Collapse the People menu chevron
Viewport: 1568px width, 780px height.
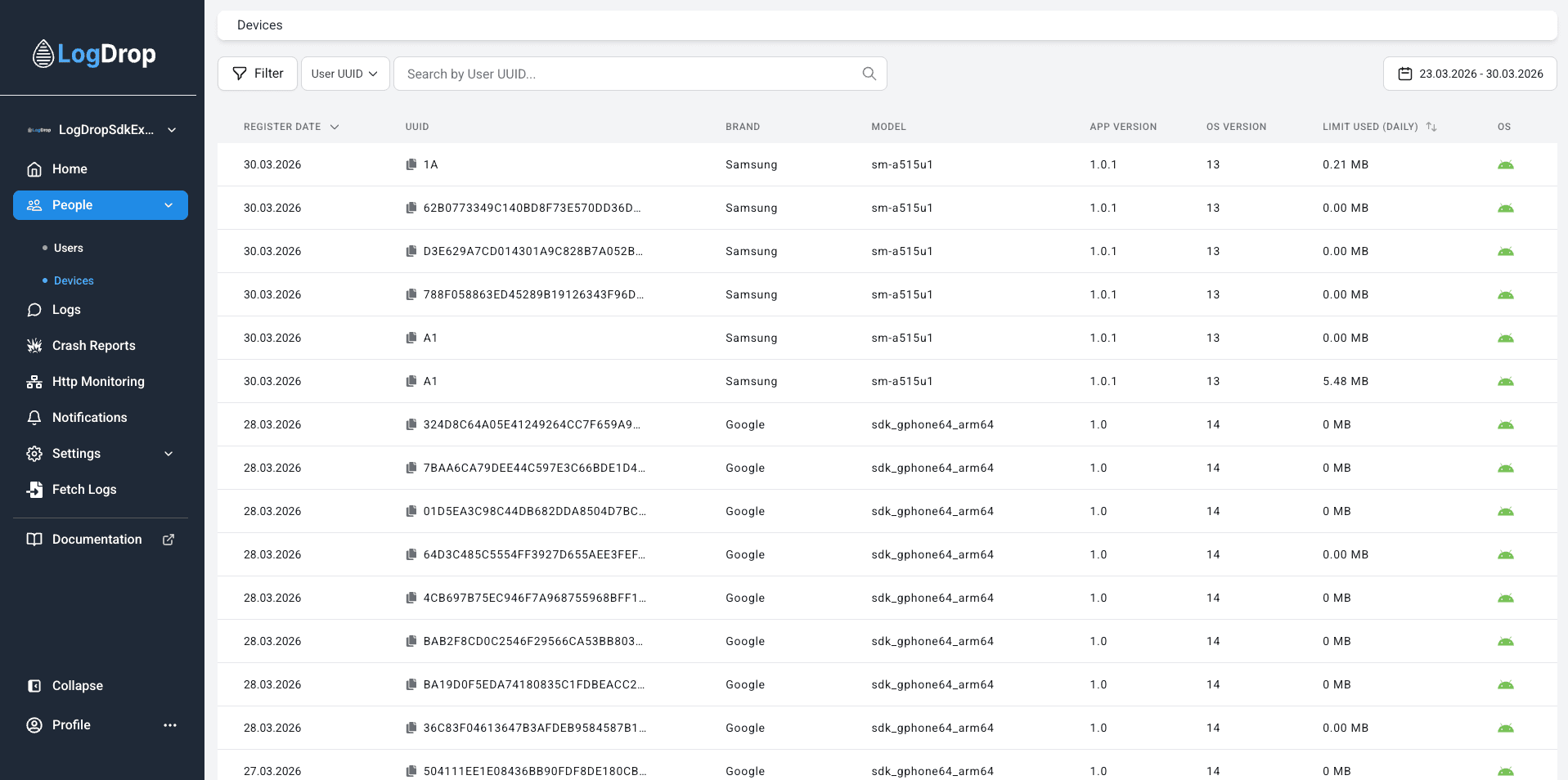(168, 205)
